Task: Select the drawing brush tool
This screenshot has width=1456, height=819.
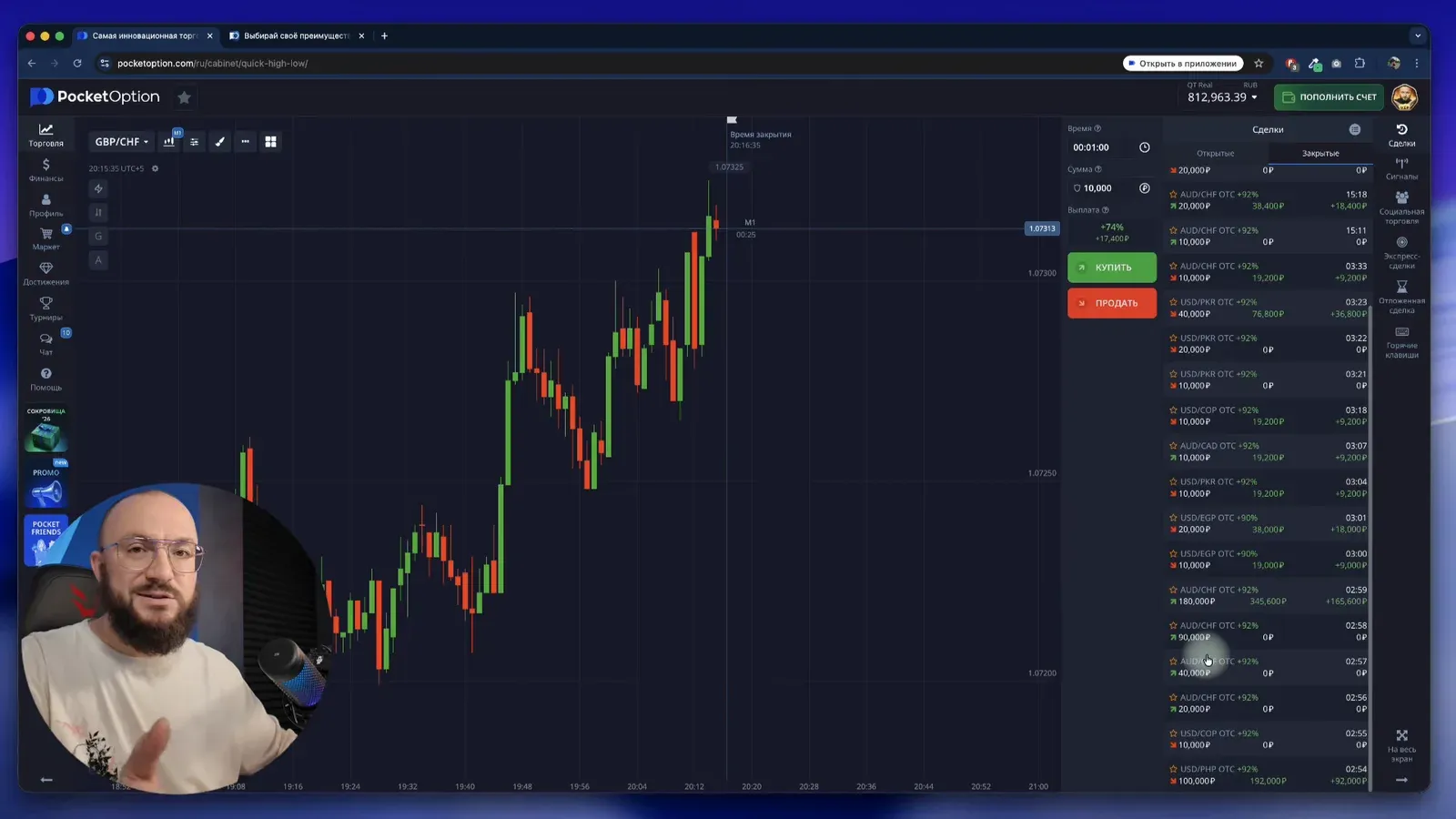Action: point(219,142)
